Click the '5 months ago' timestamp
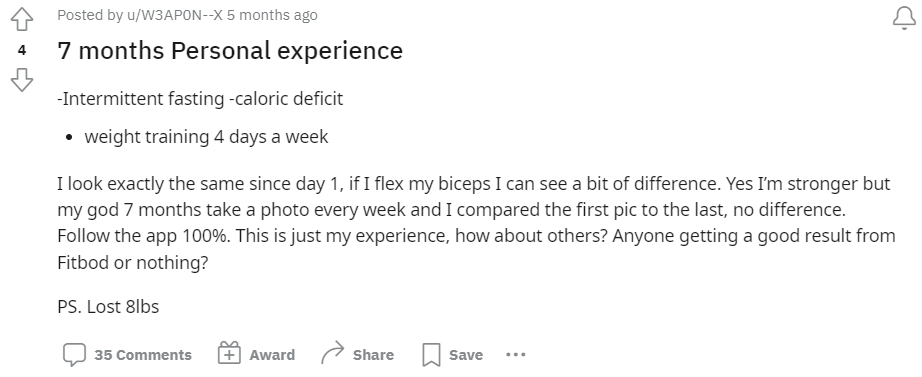The width and height of the screenshot is (922, 377). [272, 15]
